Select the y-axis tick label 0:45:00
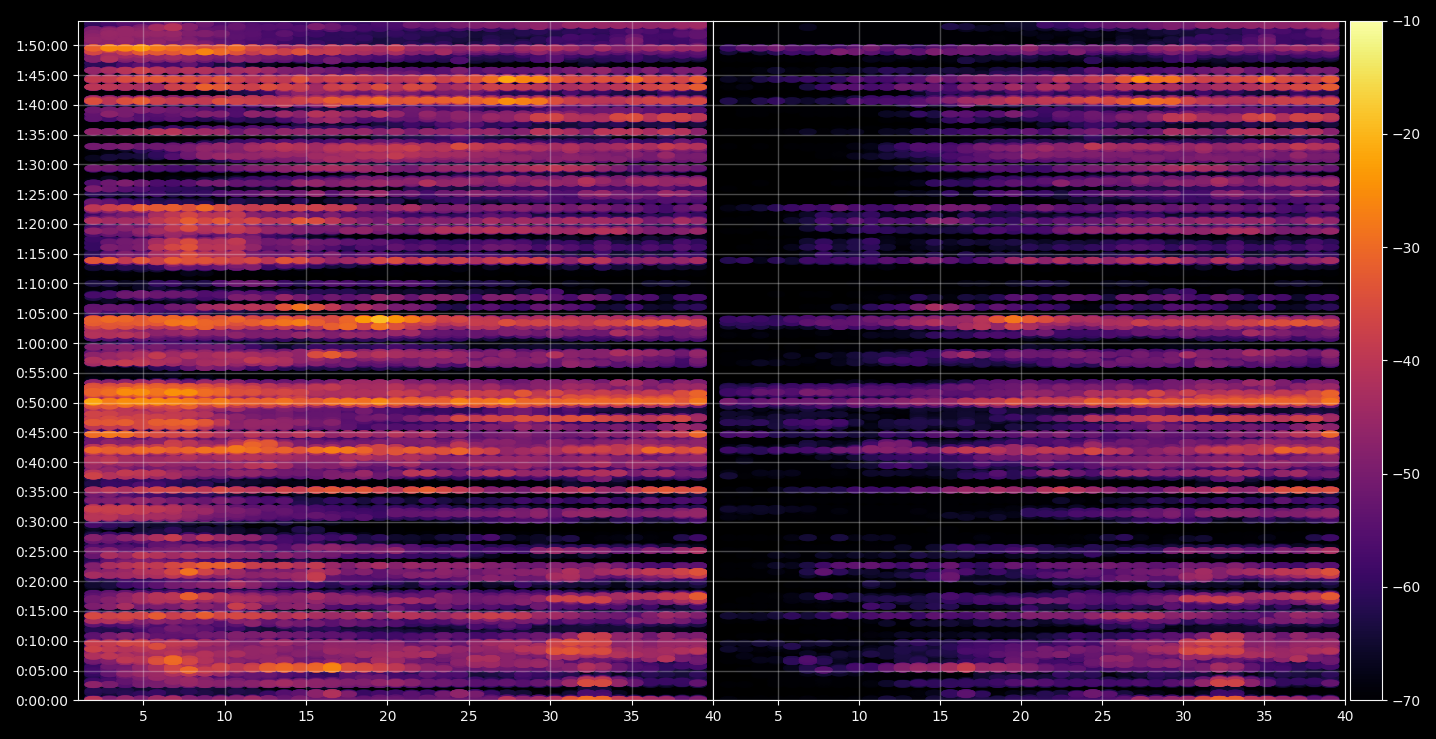This screenshot has height=739, width=1436. (x=42, y=433)
